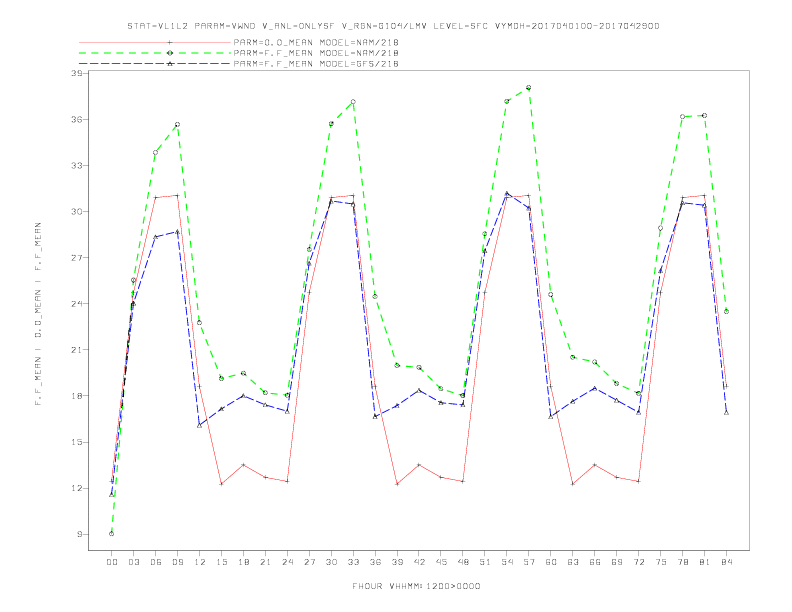
Task: Click the green dashed legend line sample
Action: (x=155, y=53)
